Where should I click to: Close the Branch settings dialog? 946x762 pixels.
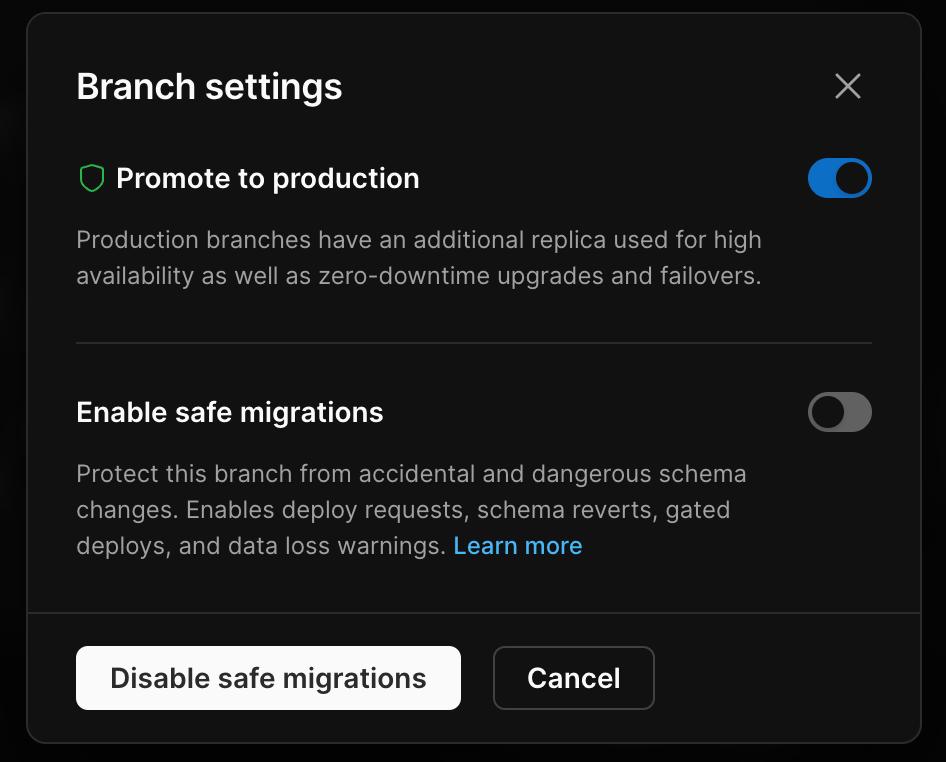pyautogui.click(x=847, y=87)
